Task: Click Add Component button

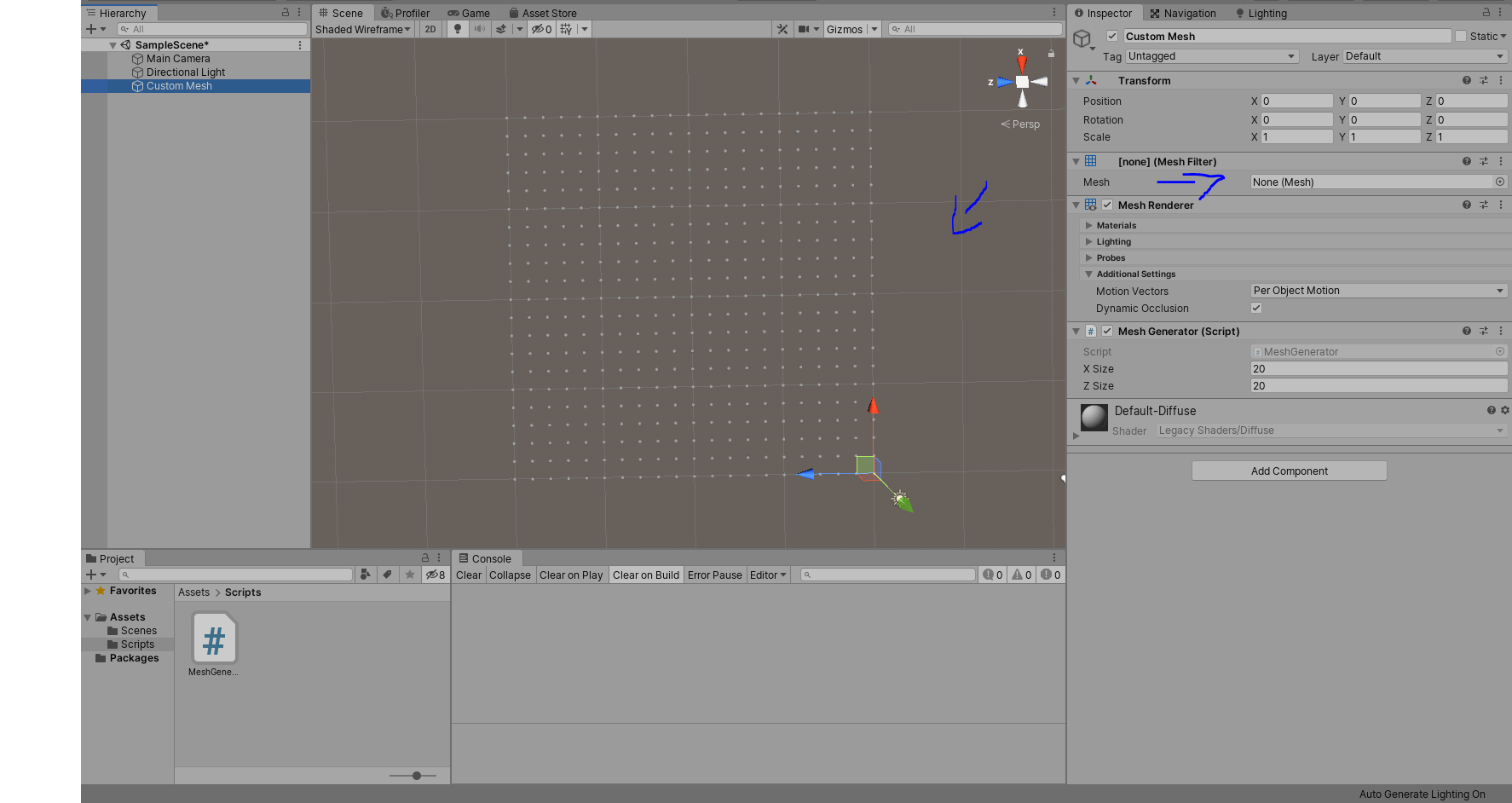Action: click(1289, 471)
